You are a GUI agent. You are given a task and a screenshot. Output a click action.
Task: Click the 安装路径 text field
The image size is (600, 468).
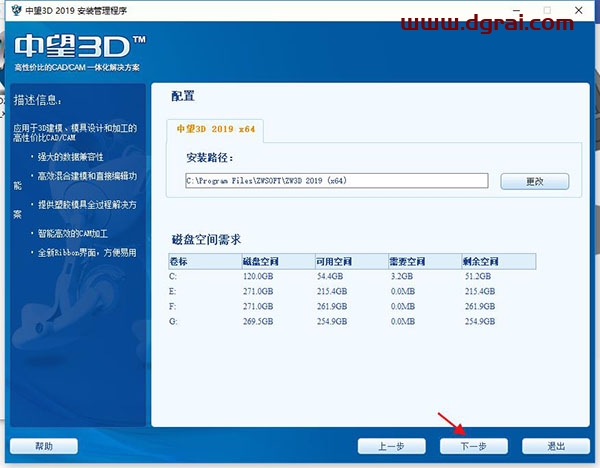[336, 181]
